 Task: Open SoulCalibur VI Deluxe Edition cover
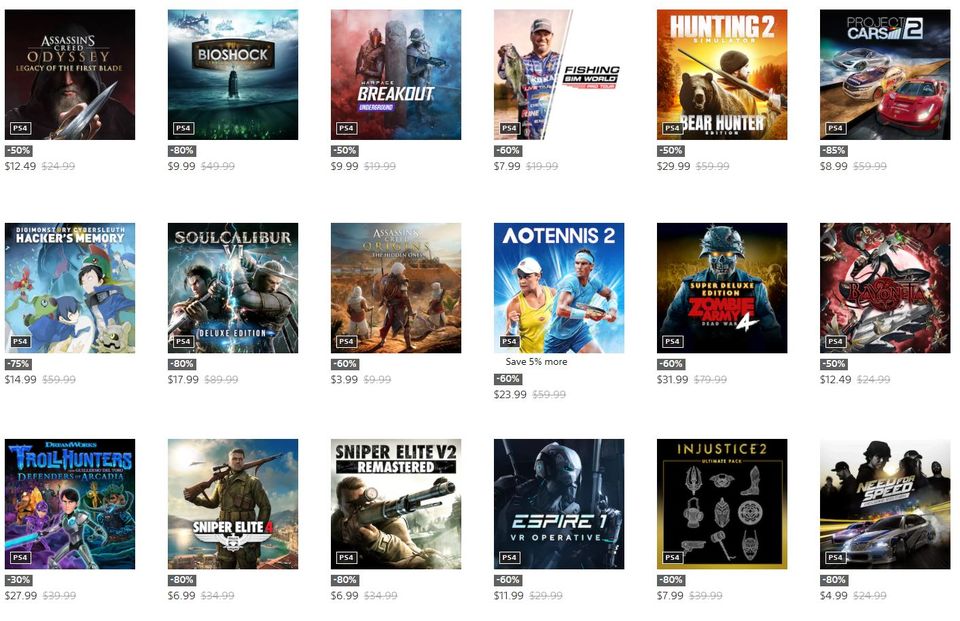233,288
